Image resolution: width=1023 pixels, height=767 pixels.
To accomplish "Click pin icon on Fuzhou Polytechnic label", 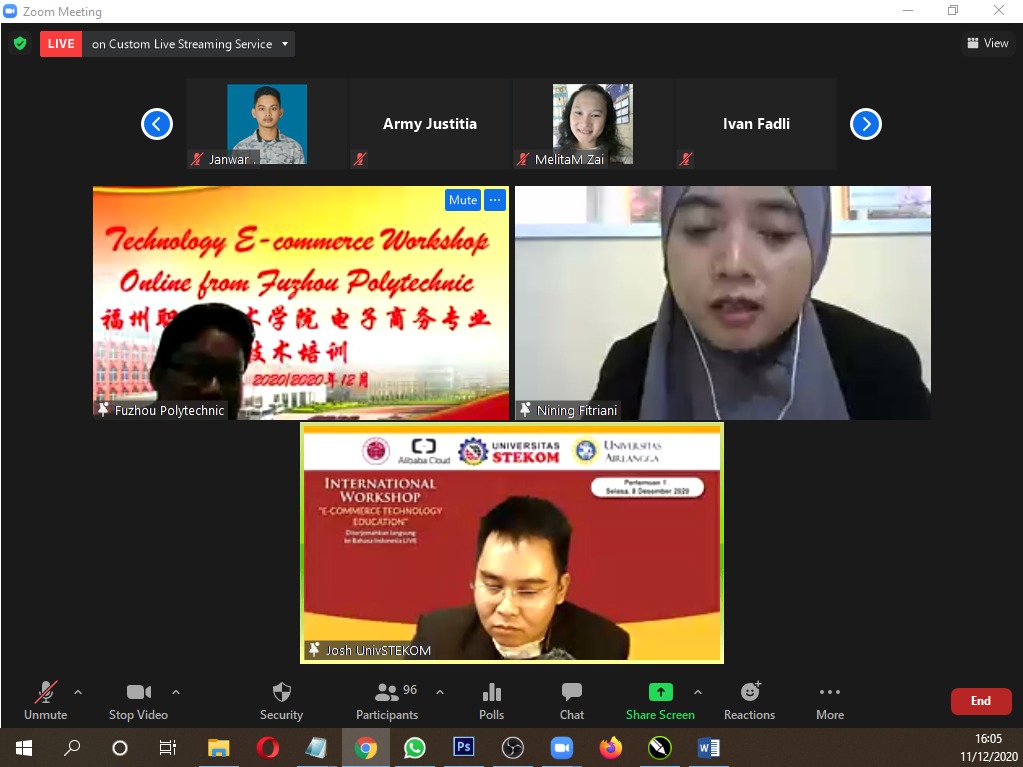I will point(103,410).
